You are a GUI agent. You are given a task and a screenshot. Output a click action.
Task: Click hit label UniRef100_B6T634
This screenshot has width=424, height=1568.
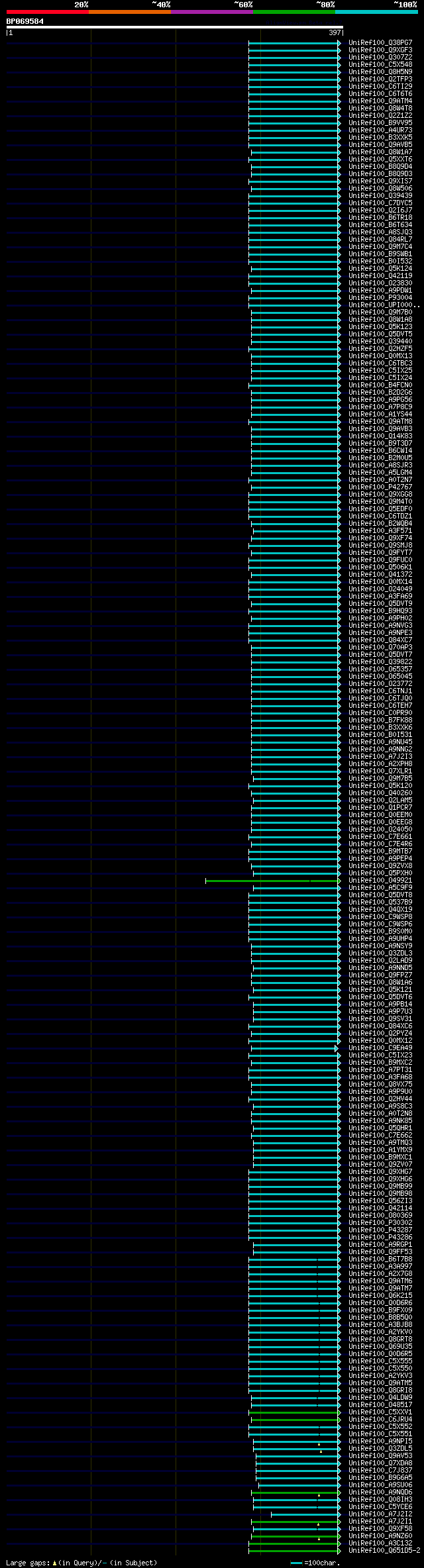(380, 224)
